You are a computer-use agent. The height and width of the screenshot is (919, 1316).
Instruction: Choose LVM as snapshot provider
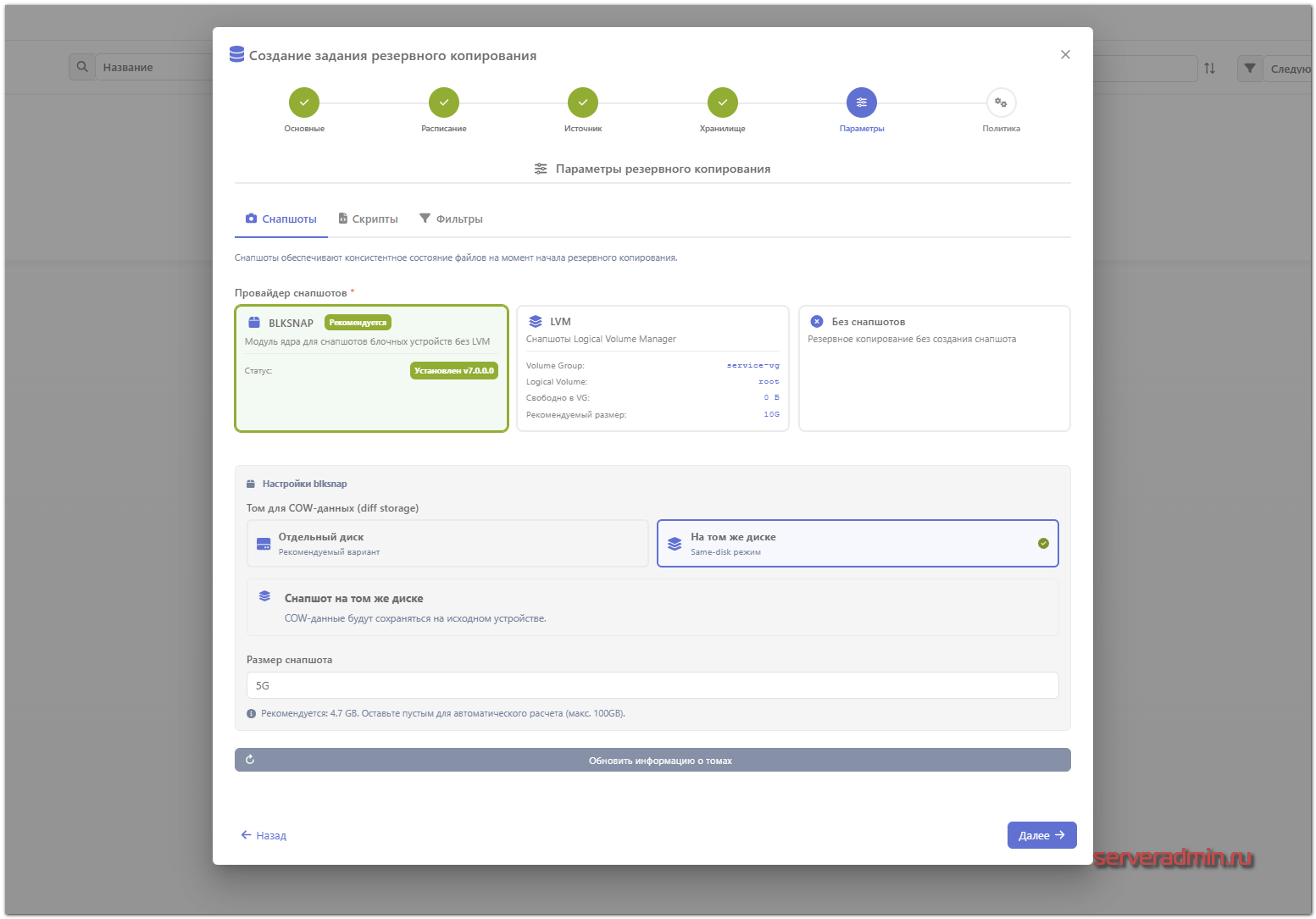tap(652, 368)
